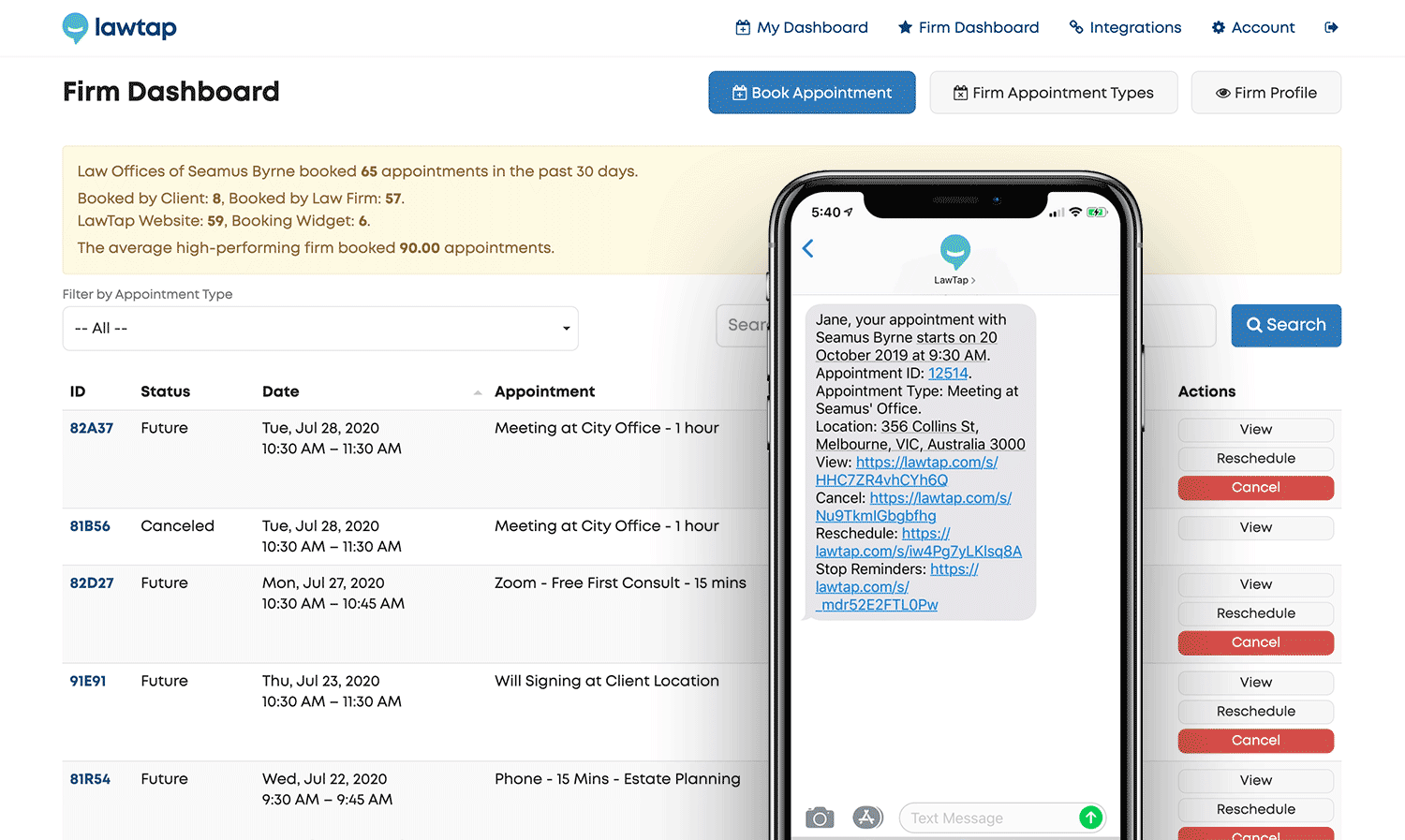1405x840 pixels.
Task: Click the blue Search button
Action: click(x=1286, y=325)
